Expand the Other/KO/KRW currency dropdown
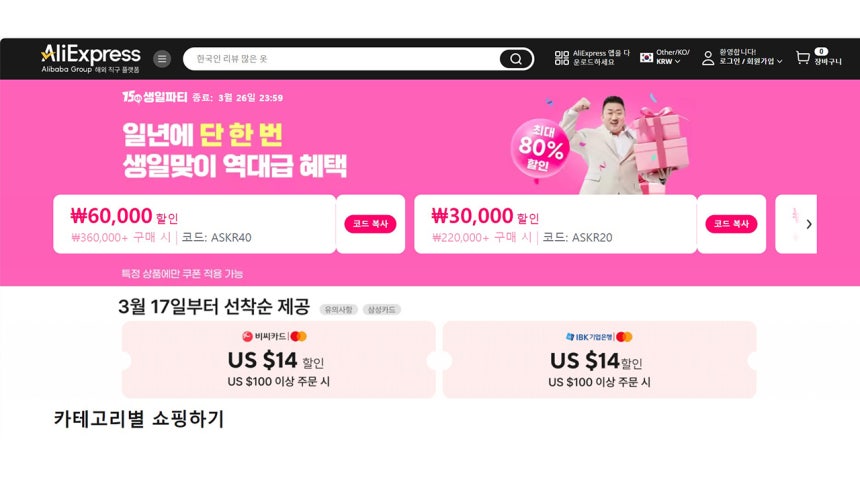860x484 pixels. click(x=672, y=57)
